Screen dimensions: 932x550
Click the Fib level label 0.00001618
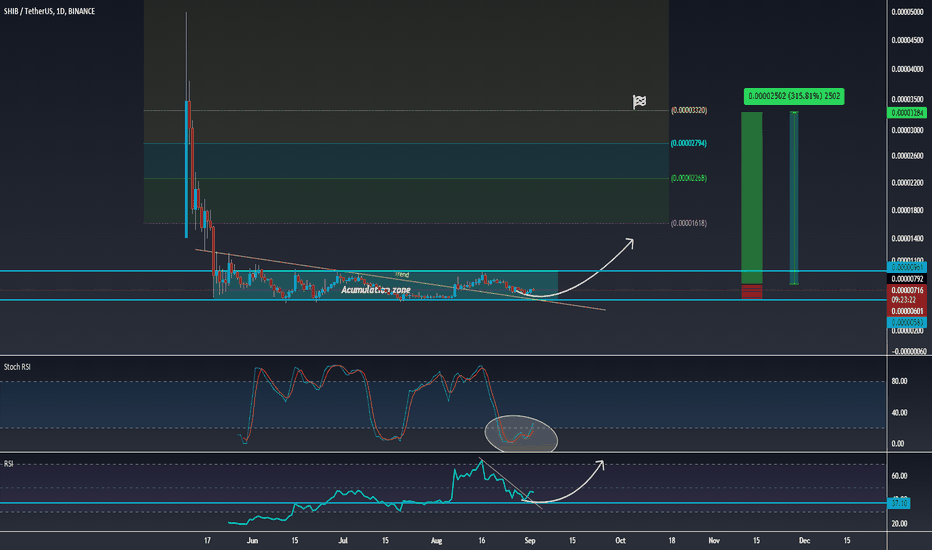(689, 224)
